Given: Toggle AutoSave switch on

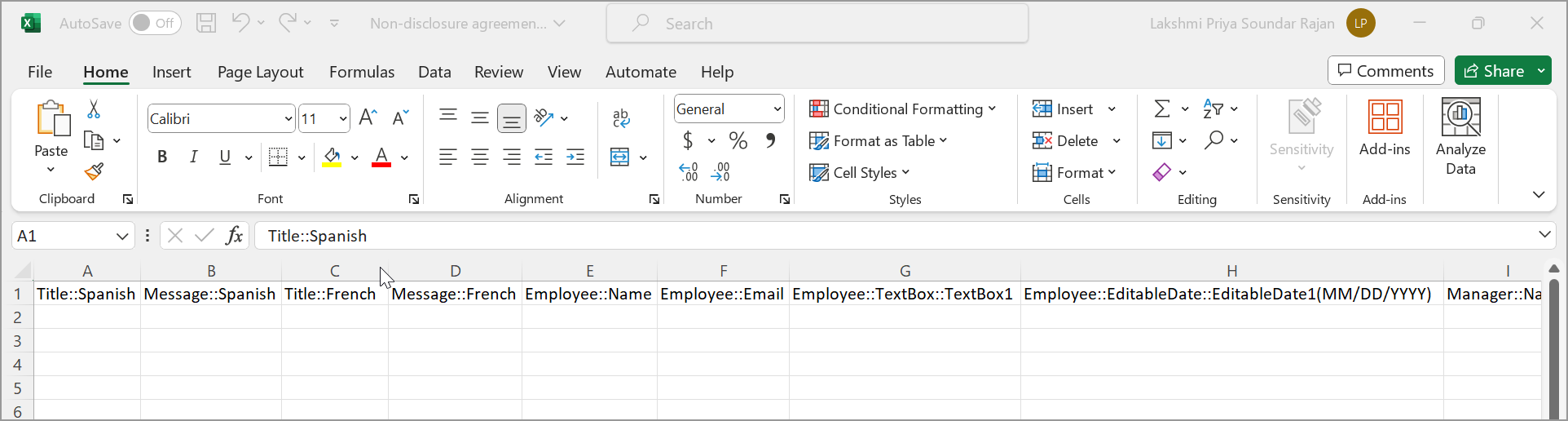Looking at the screenshot, I should 155,23.
